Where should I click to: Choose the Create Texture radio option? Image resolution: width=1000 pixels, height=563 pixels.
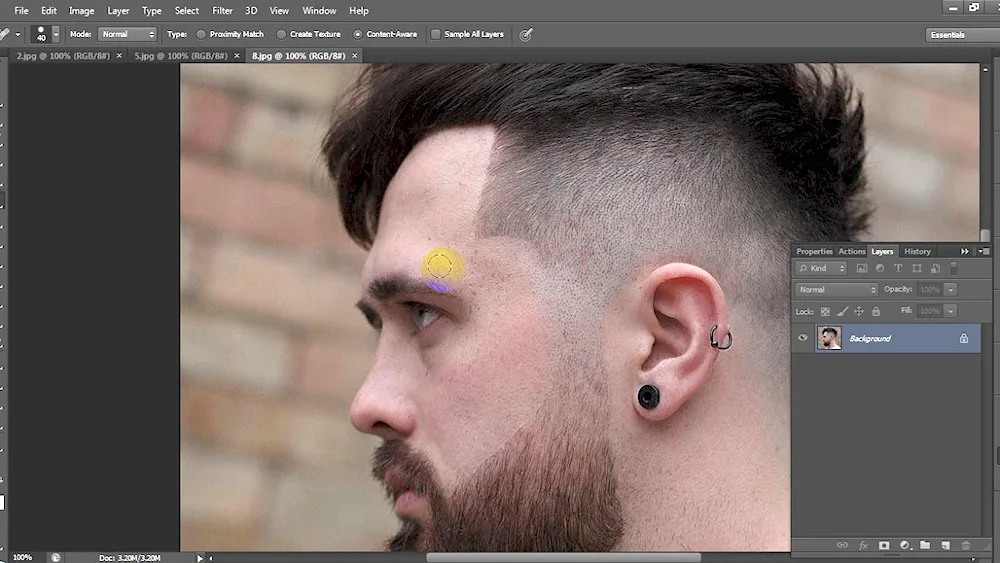coord(281,34)
